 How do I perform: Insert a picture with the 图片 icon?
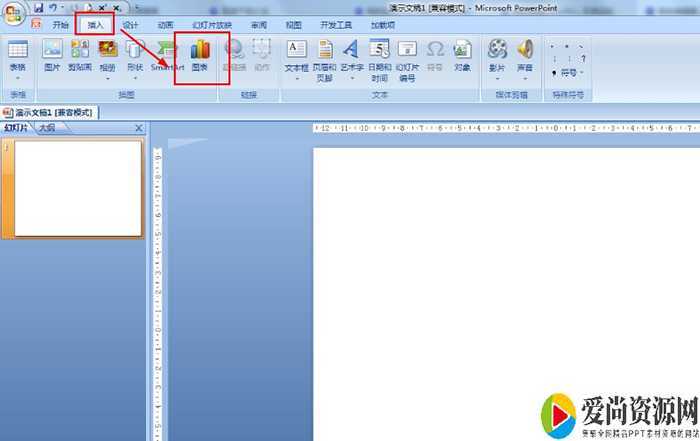pyautogui.click(x=52, y=55)
